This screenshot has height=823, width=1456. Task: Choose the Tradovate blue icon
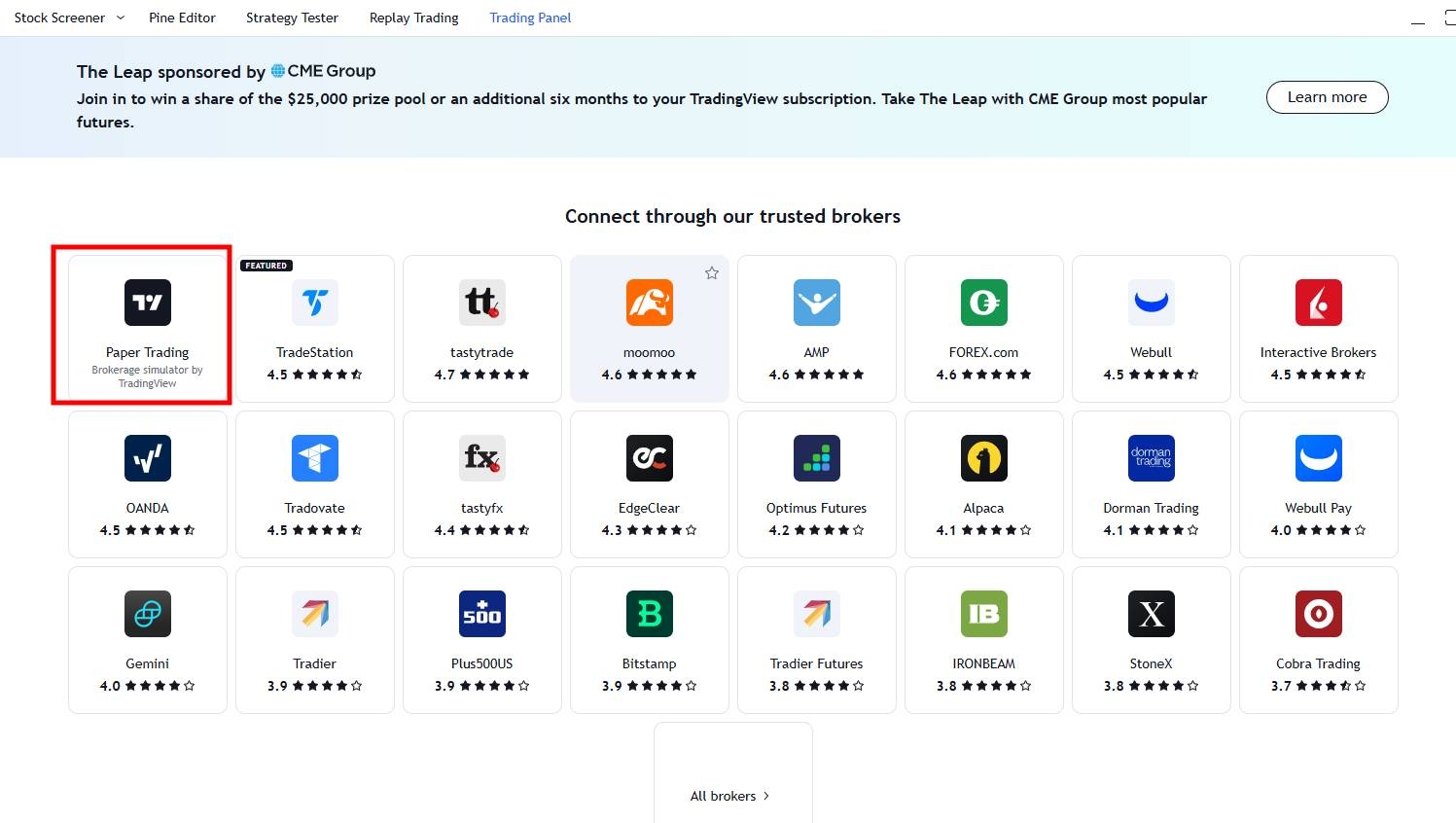point(315,458)
